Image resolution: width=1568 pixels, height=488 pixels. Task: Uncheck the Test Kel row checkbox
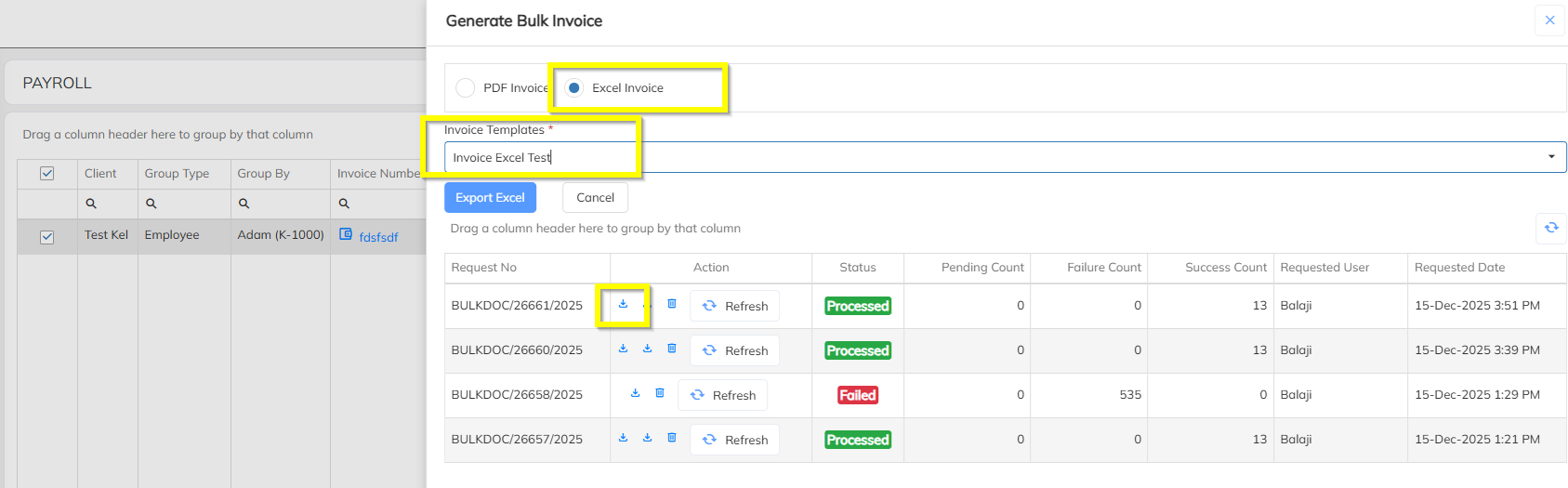pyautogui.click(x=47, y=237)
